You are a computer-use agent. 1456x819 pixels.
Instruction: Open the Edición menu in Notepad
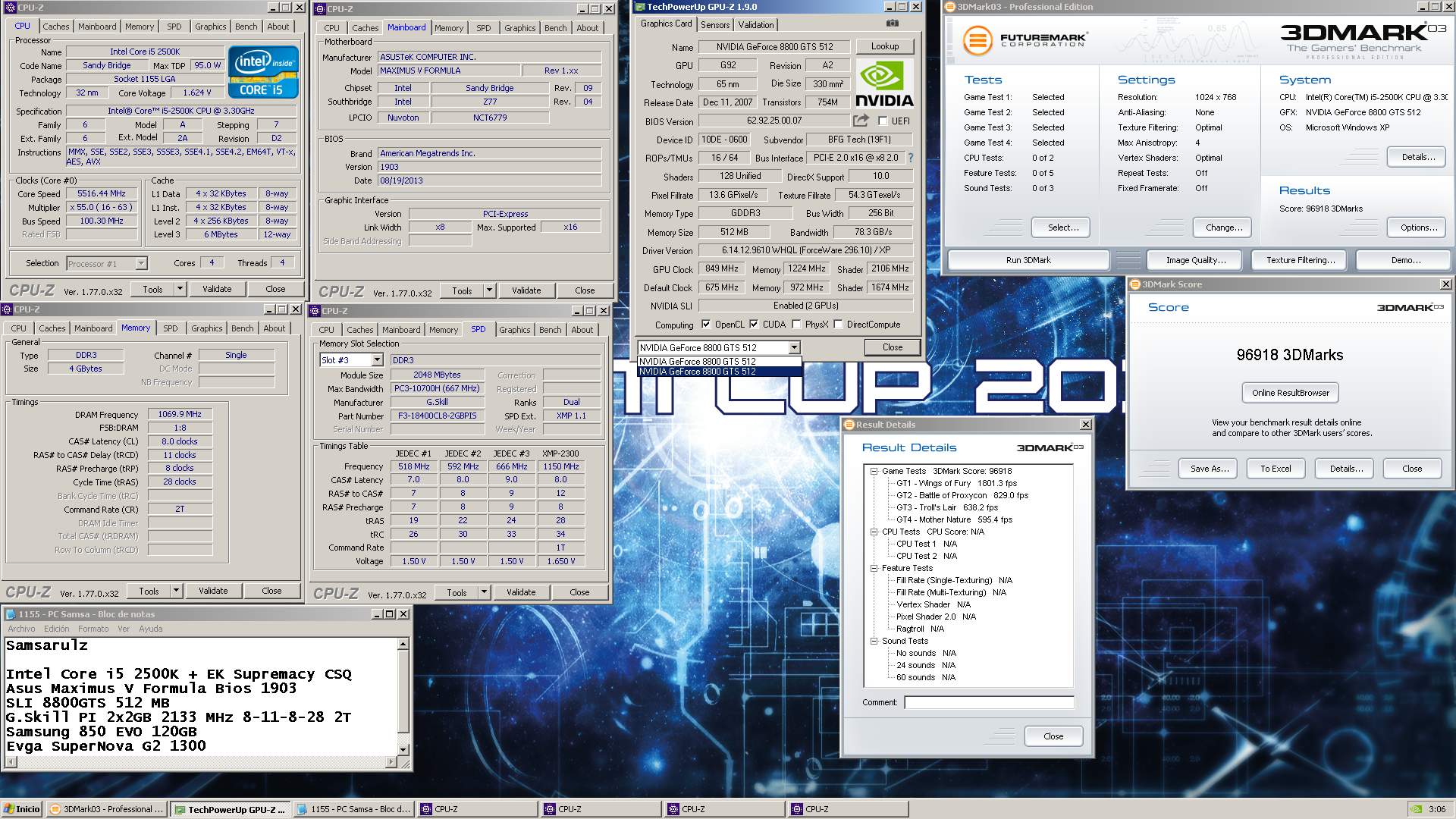[56, 629]
